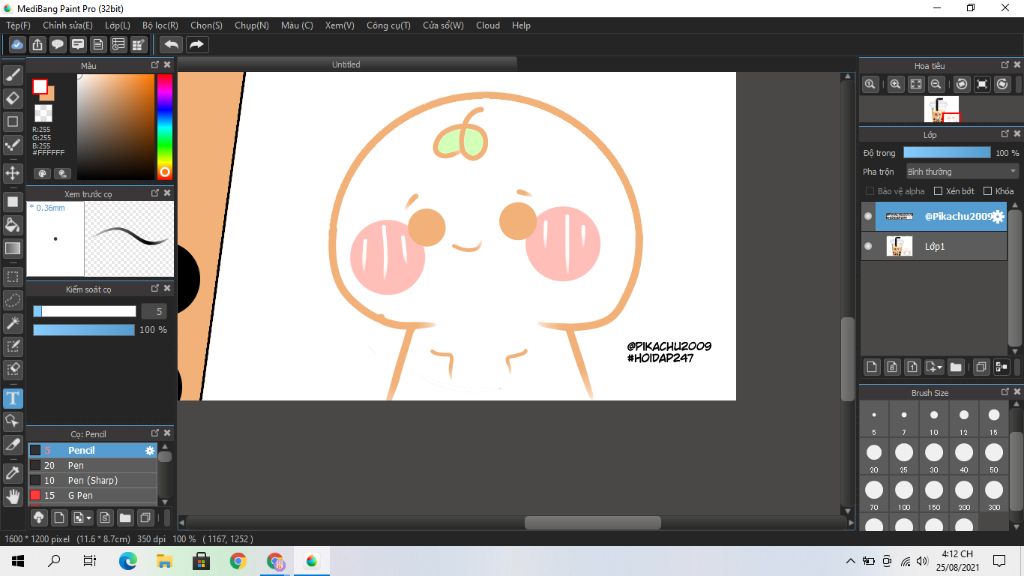Switch to the Untitled canvas tab
The image size is (1024, 576).
click(346, 65)
